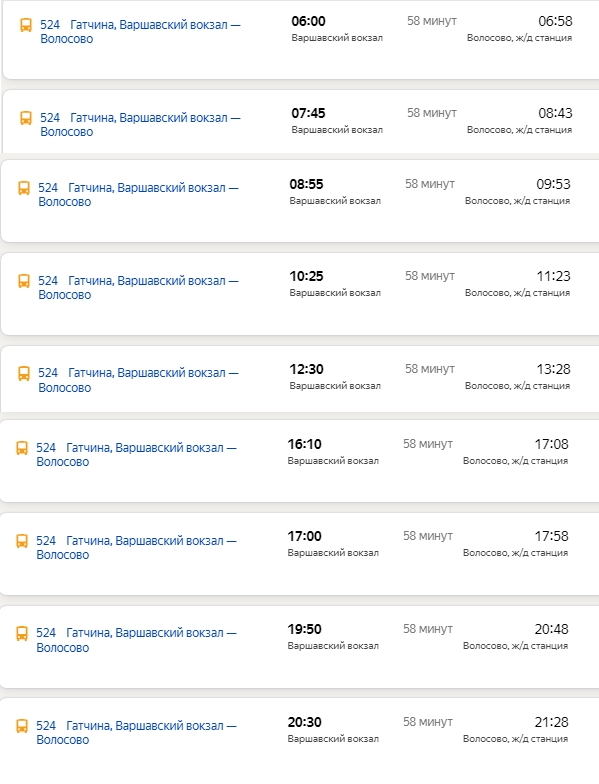Select the 06:00 departure time
The height and width of the screenshot is (784, 599).
pyautogui.click(x=308, y=21)
